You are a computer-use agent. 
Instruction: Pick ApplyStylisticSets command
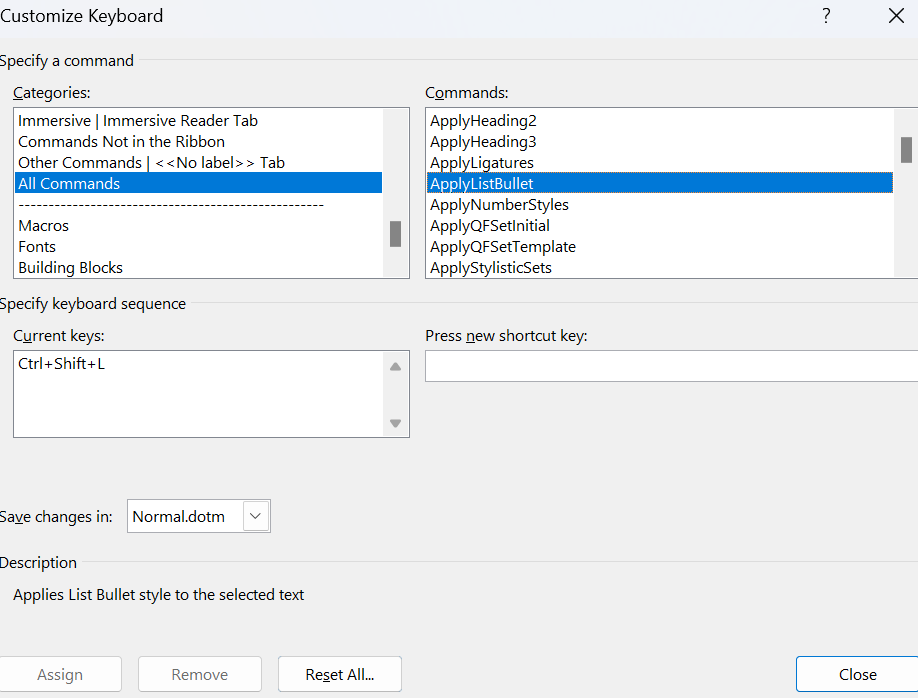(x=491, y=268)
